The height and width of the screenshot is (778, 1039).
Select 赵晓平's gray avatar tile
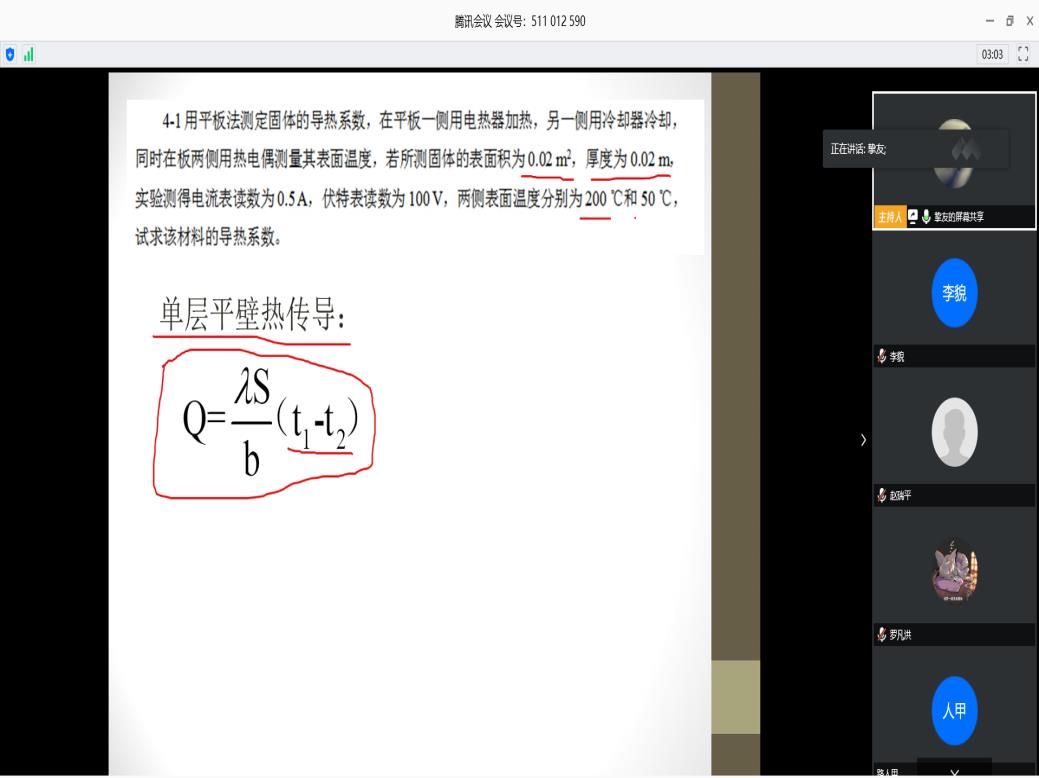954,433
